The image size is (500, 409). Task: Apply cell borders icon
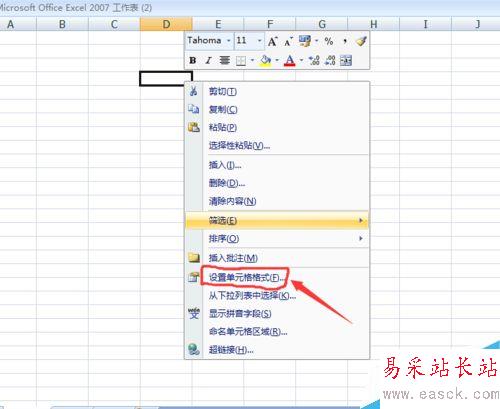[x=241, y=61]
